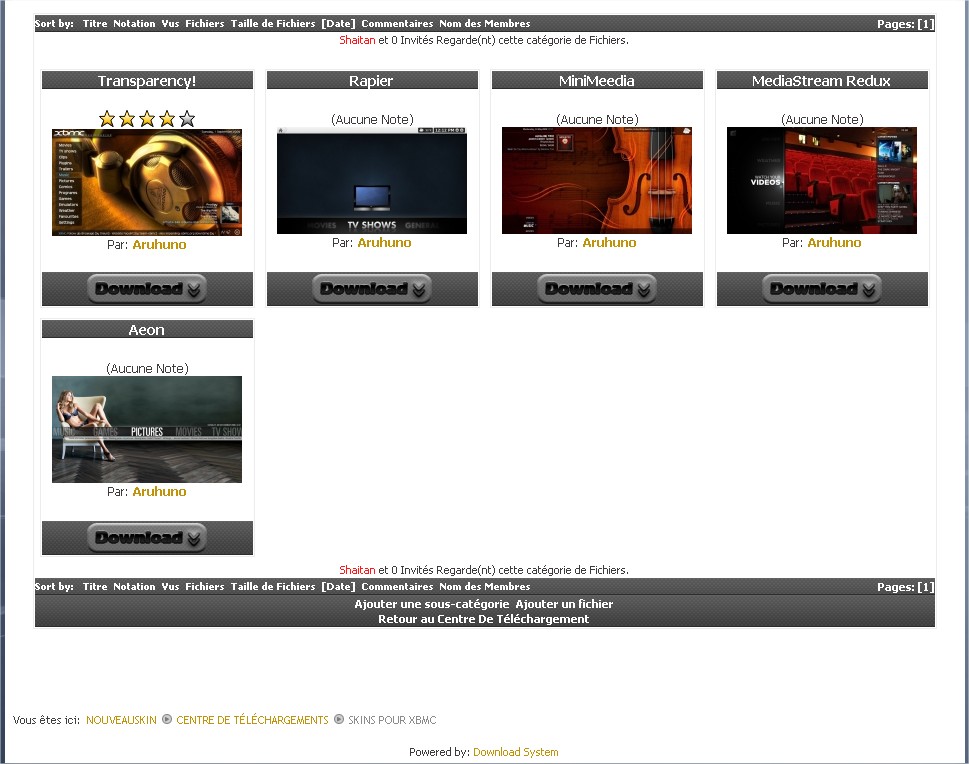Open the Aeon card title
Viewport: 969px width, 764px height.
146,329
